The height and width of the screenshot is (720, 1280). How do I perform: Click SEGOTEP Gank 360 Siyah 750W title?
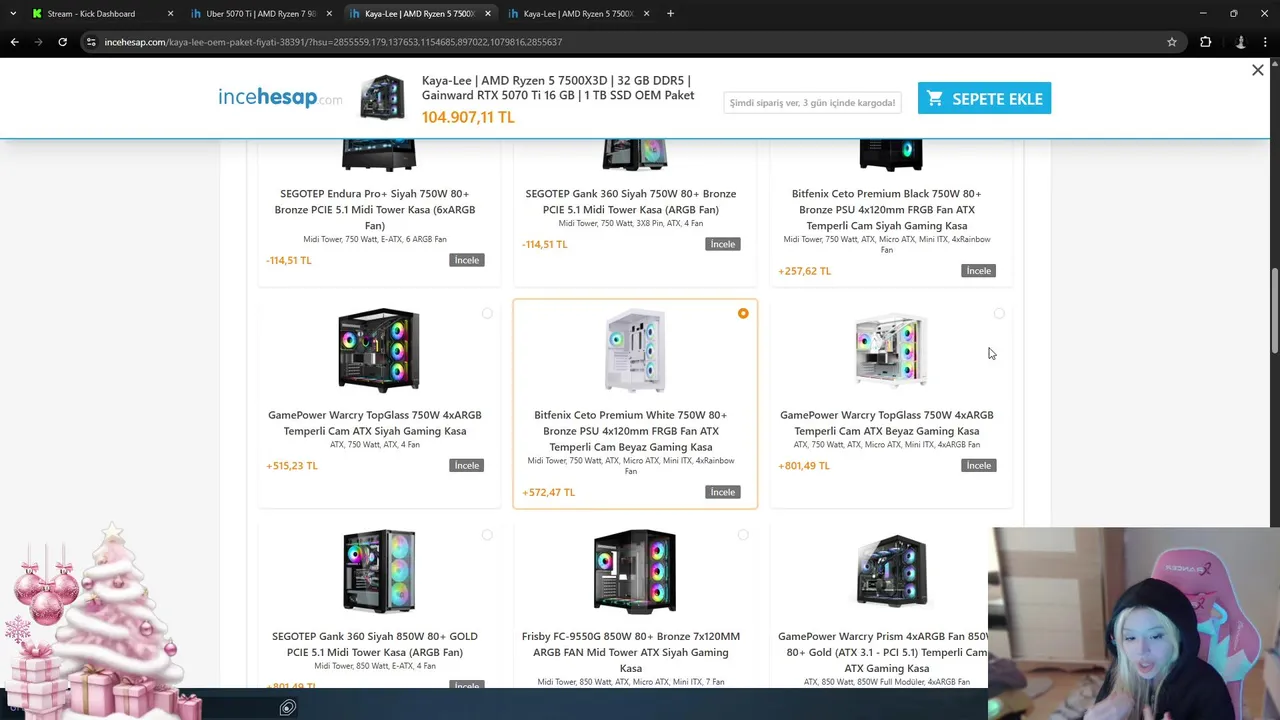pyautogui.click(x=631, y=201)
